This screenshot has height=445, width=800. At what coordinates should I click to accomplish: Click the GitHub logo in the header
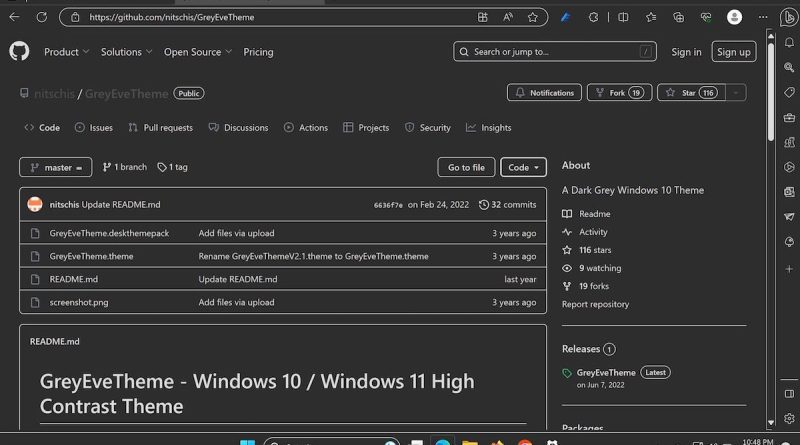(x=19, y=52)
